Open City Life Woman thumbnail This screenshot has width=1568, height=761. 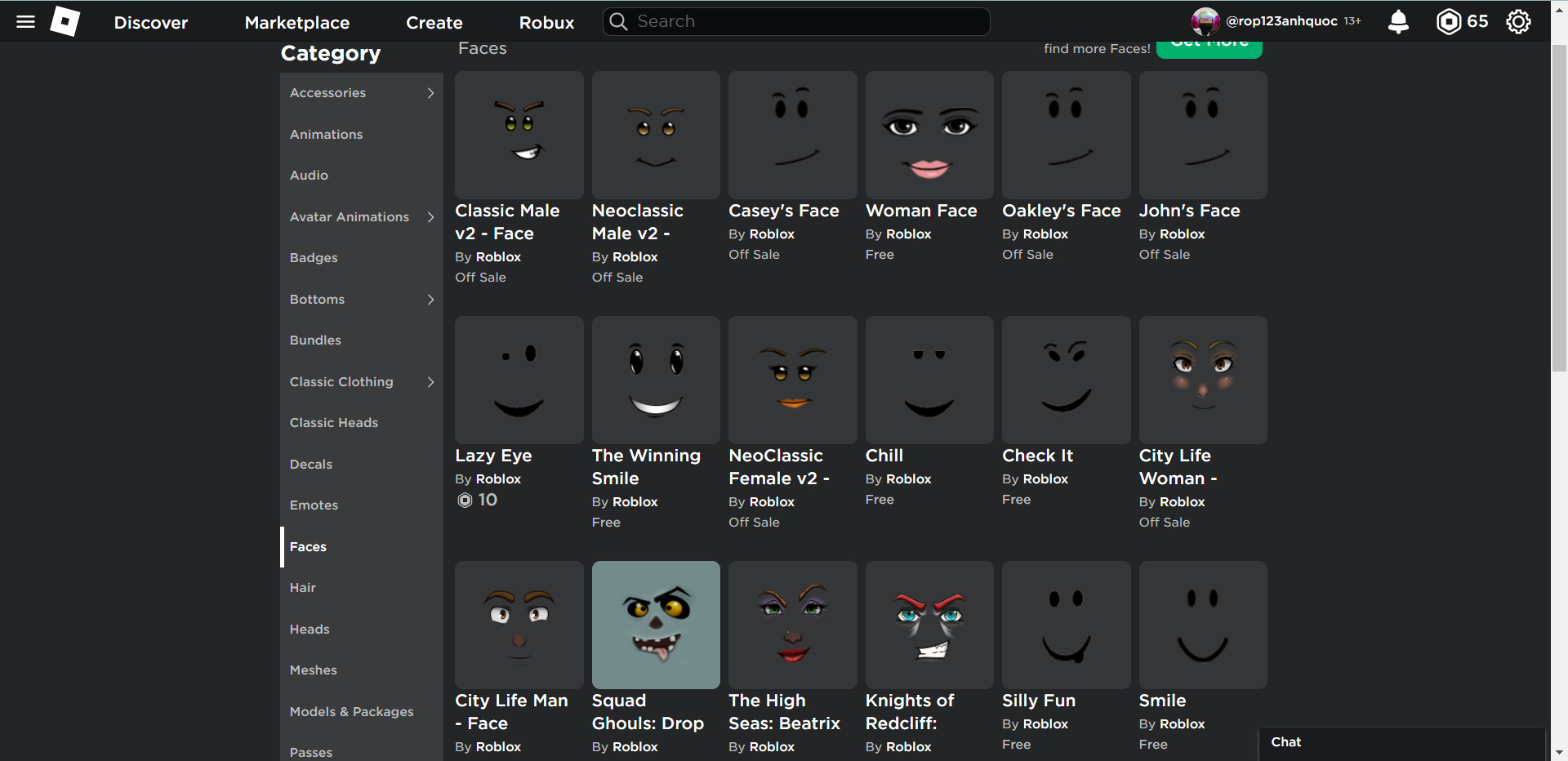tap(1203, 380)
